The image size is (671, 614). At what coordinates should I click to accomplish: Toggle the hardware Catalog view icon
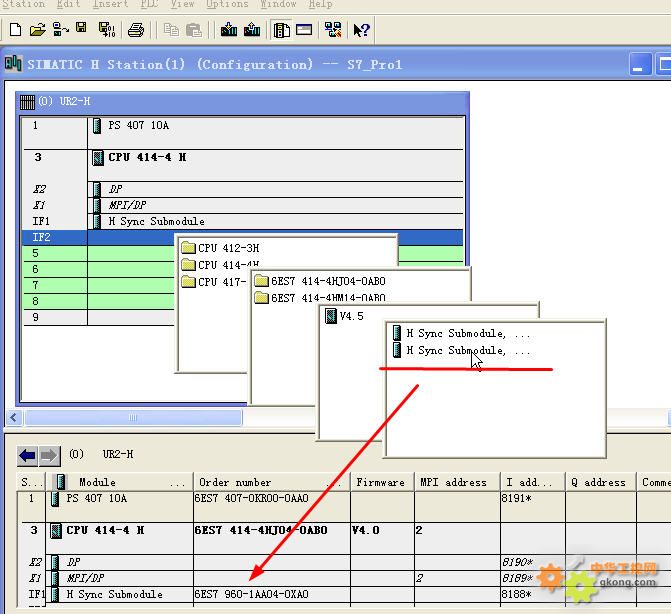click(281, 30)
